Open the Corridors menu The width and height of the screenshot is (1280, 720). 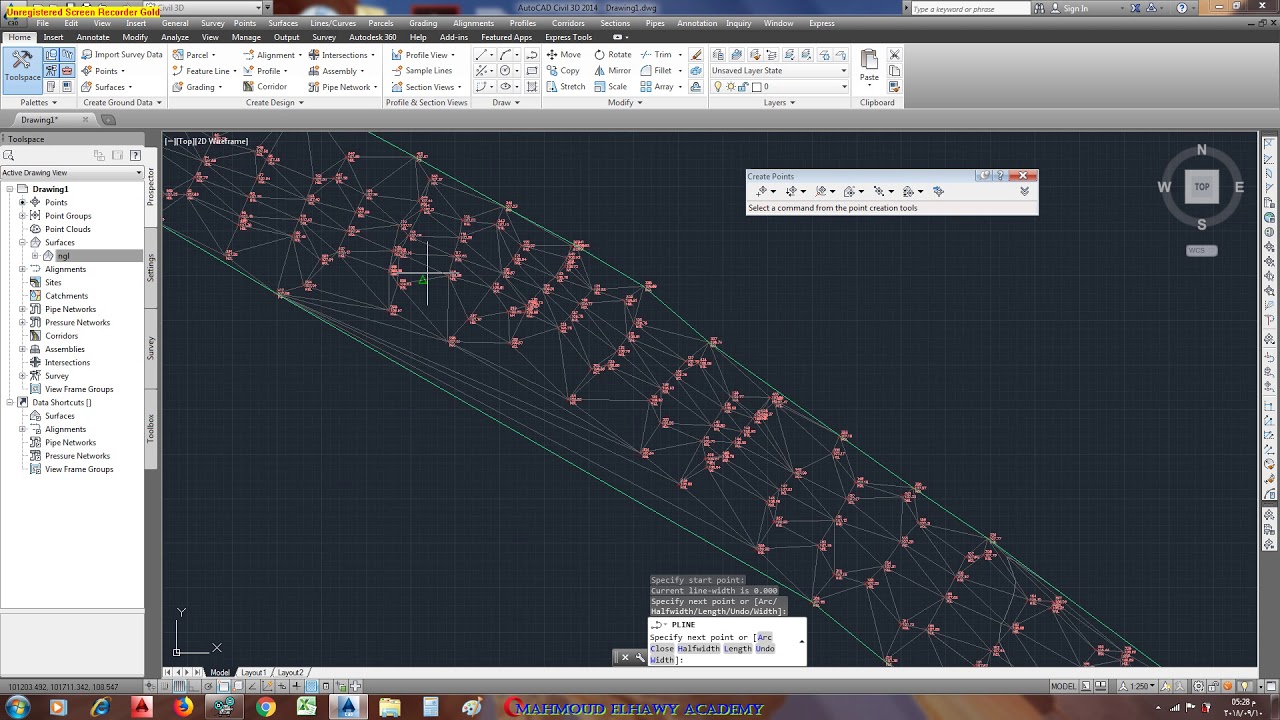pyautogui.click(x=568, y=23)
